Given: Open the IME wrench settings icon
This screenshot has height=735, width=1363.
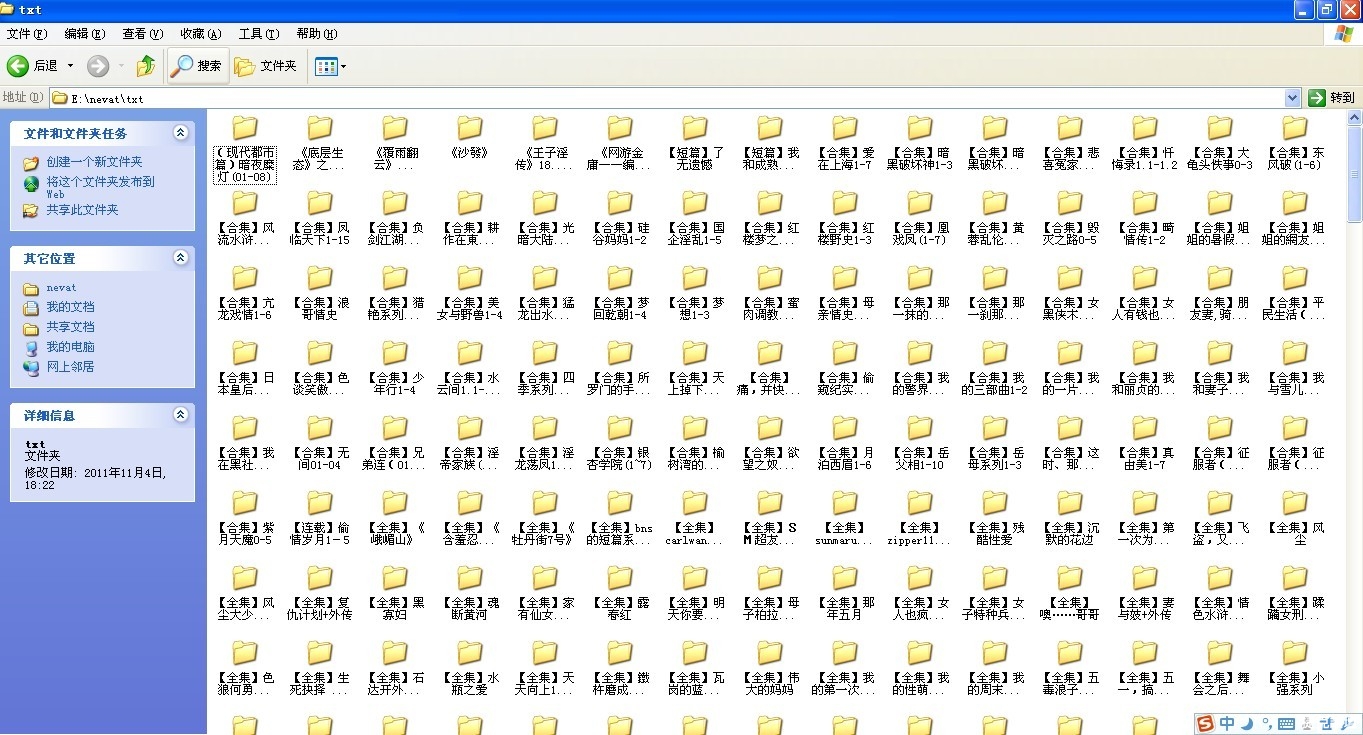Looking at the screenshot, I should 1347,723.
